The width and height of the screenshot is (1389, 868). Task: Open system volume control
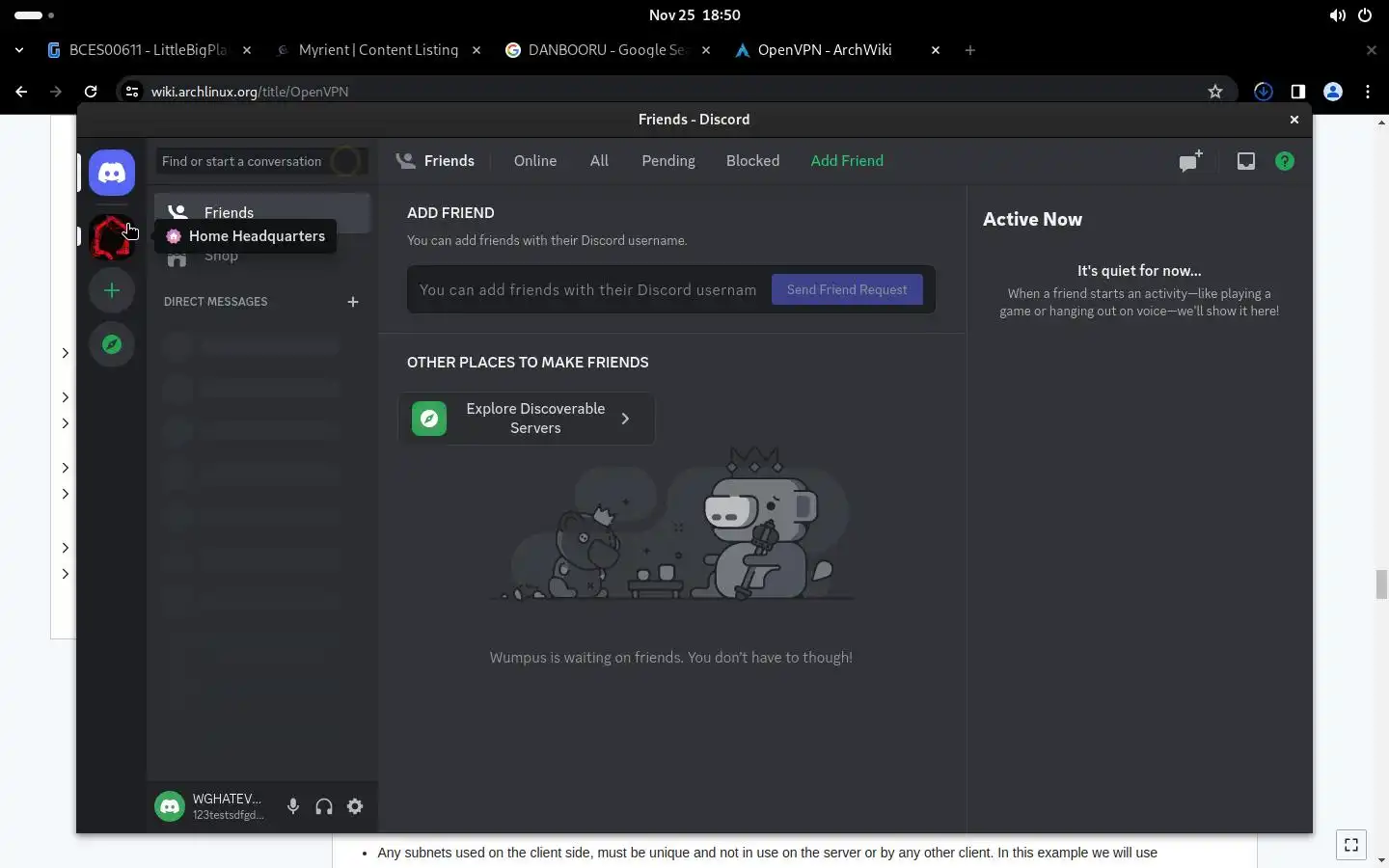1337,15
